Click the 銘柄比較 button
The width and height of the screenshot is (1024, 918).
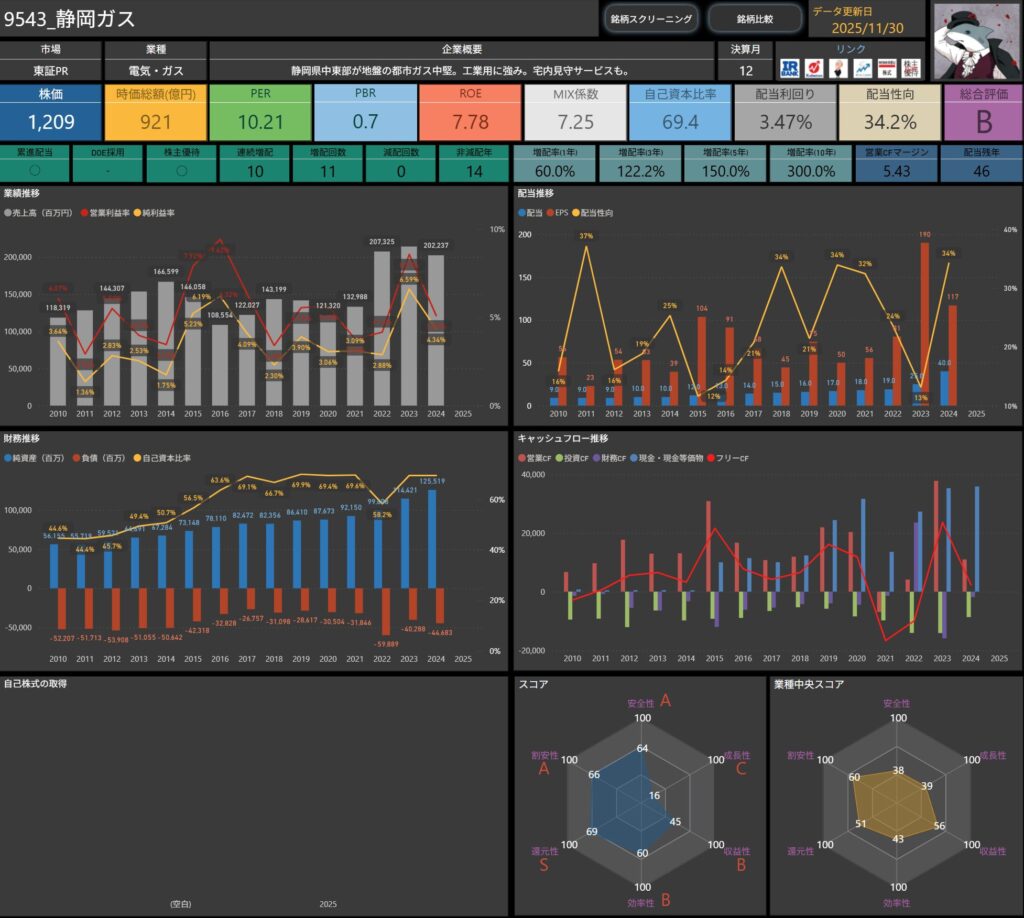[755, 19]
